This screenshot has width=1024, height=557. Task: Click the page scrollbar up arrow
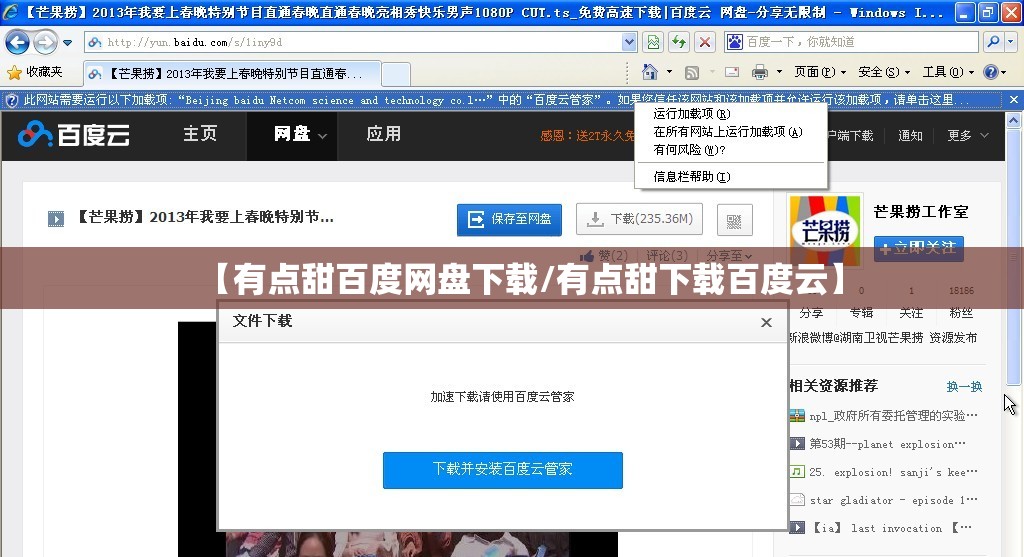(x=1013, y=120)
